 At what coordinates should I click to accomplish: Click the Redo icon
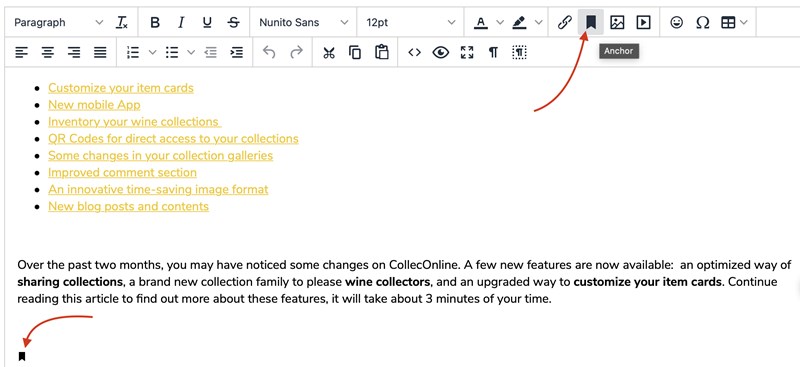tap(296, 52)
